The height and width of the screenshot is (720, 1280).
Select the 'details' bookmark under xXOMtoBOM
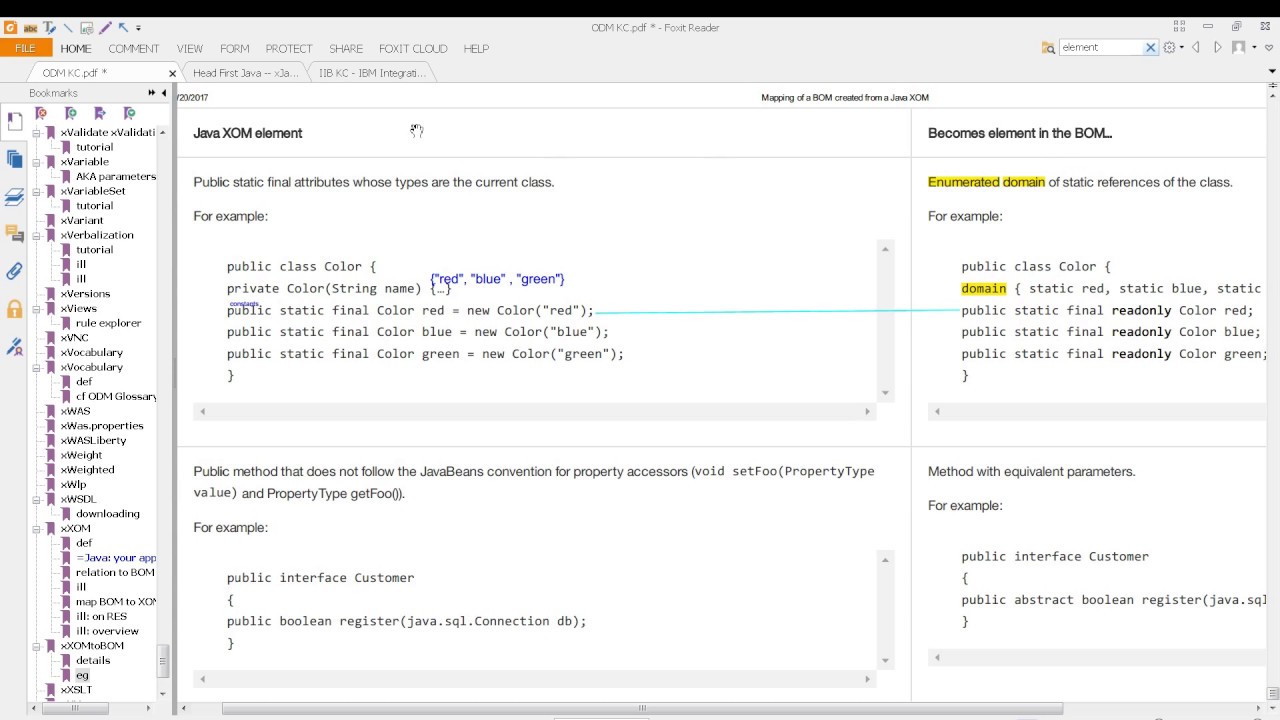tap(93, 660)
